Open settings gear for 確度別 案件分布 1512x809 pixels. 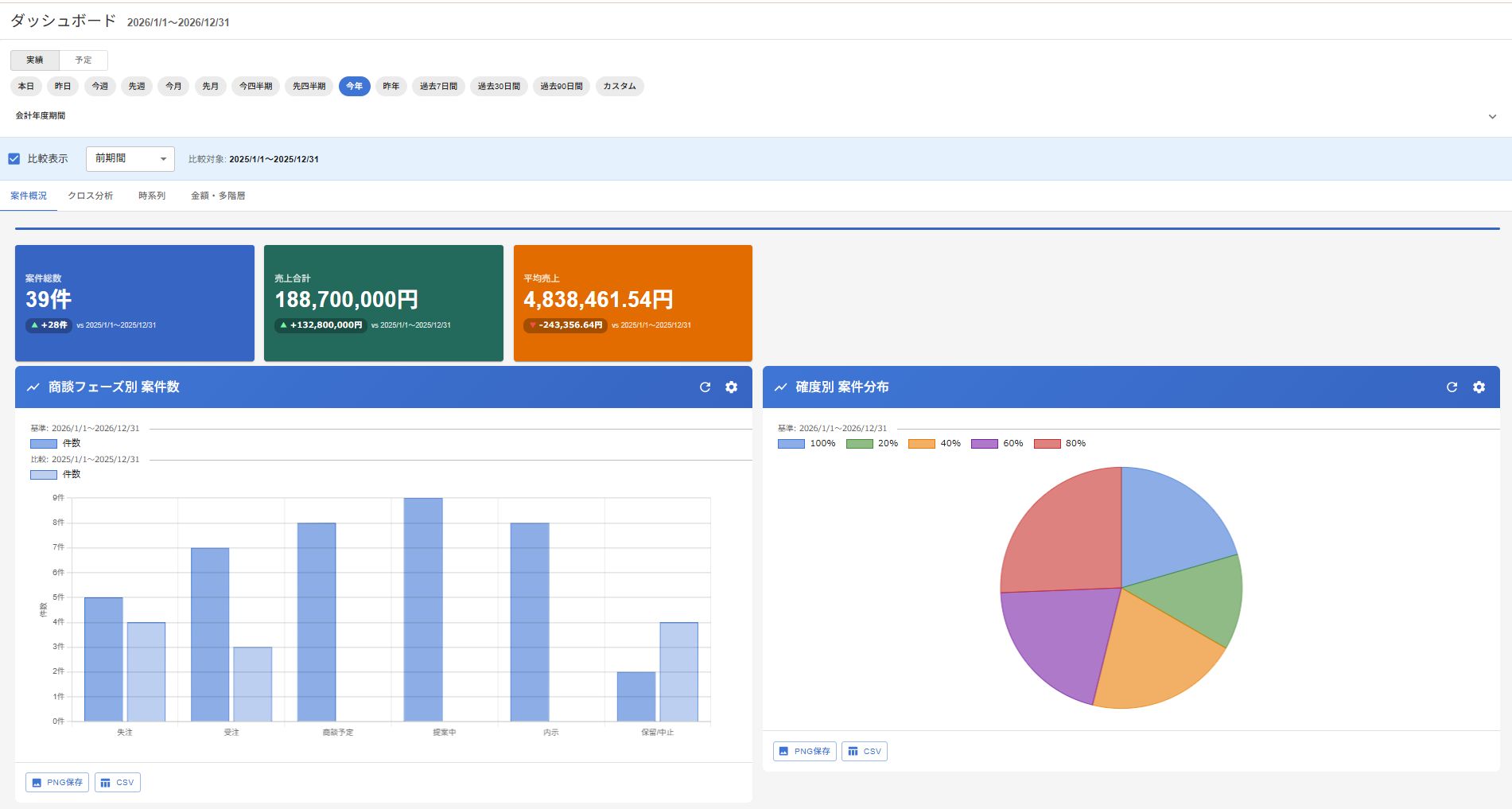click(x=1479, y=387)
